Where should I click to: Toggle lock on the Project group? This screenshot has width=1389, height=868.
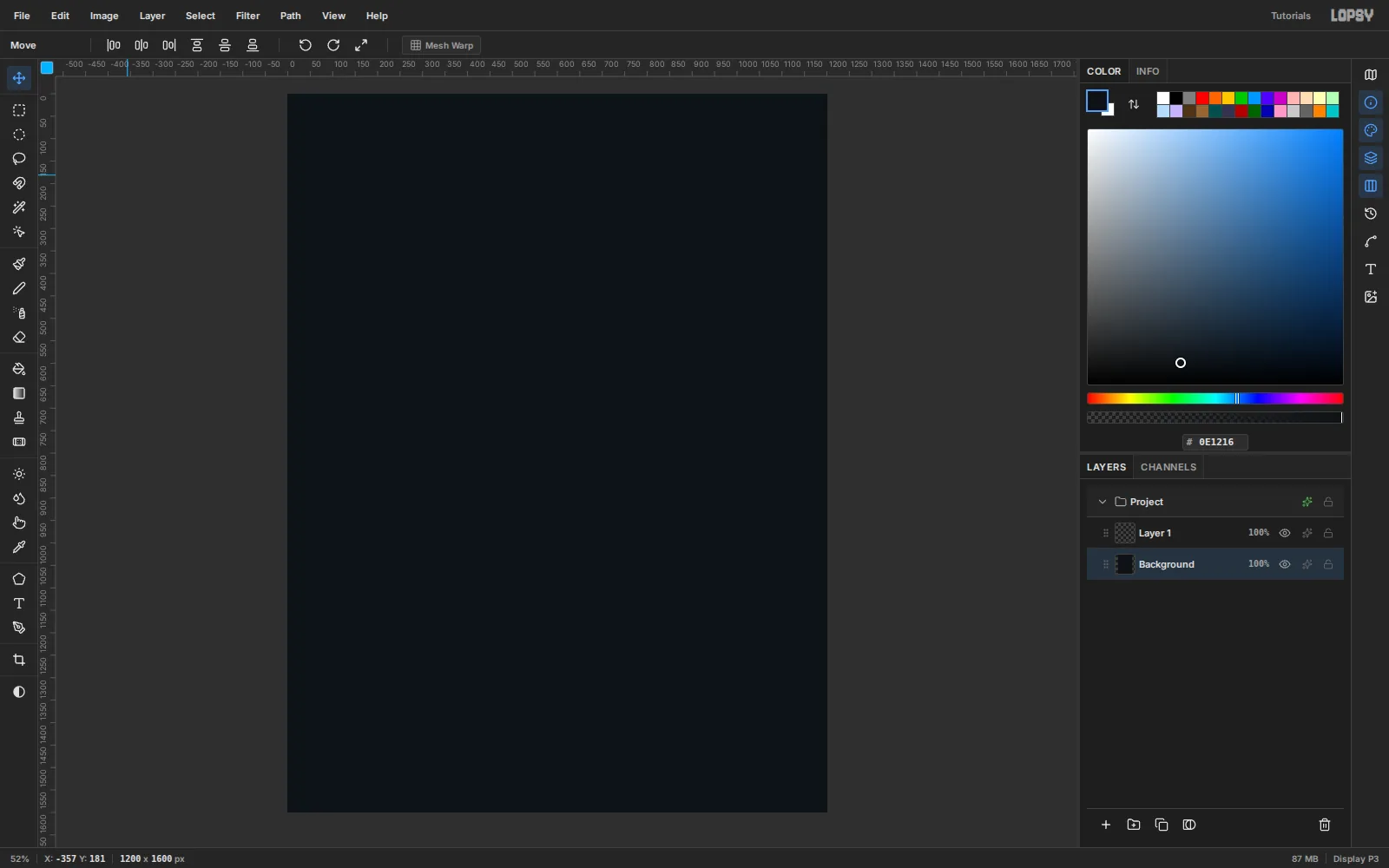click(x=1328, y=502)
